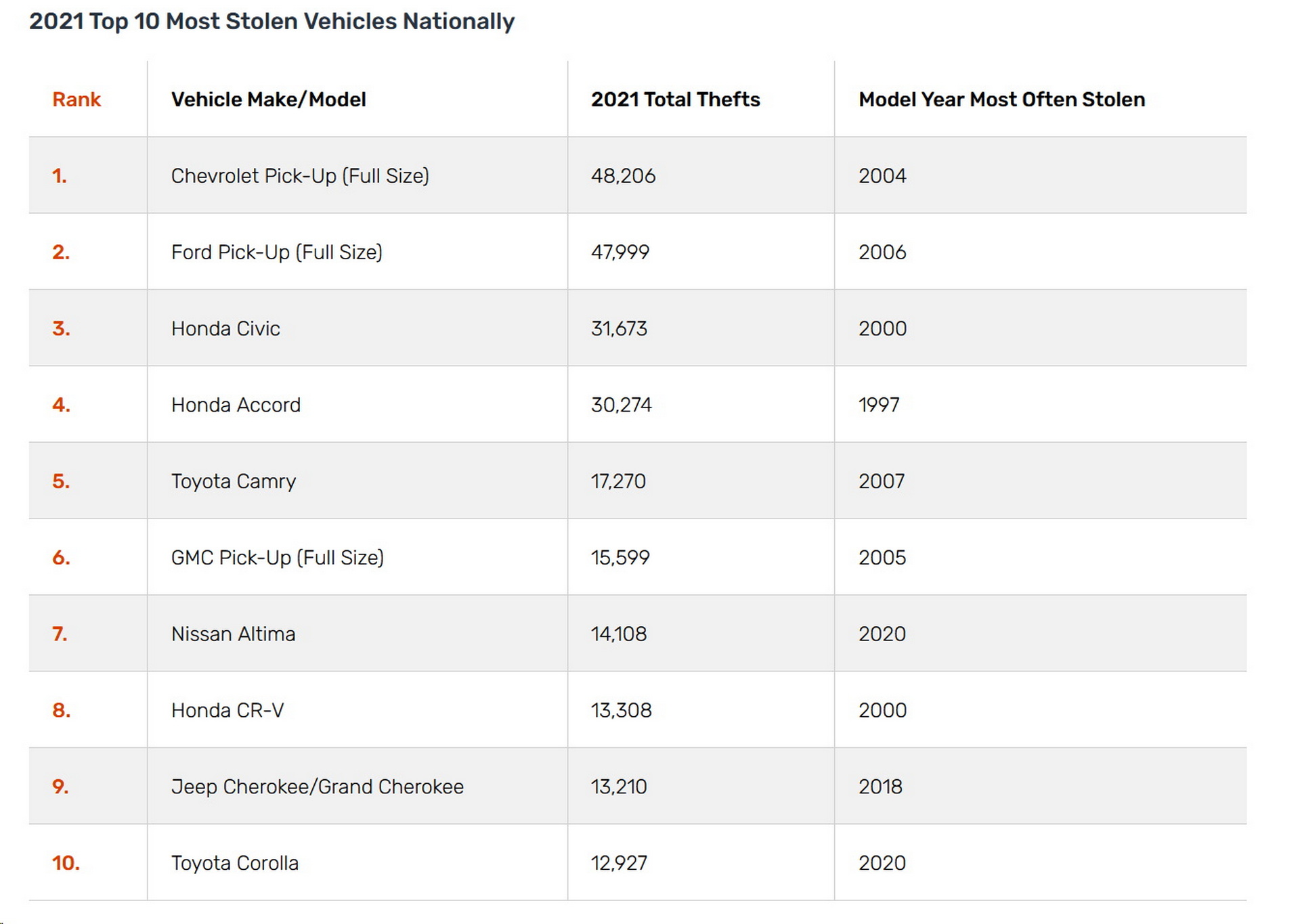Click the Honda Civic row name
The height and width of the screenshot is (924, 1300).
pyautogui.click(x=225, y=329)
